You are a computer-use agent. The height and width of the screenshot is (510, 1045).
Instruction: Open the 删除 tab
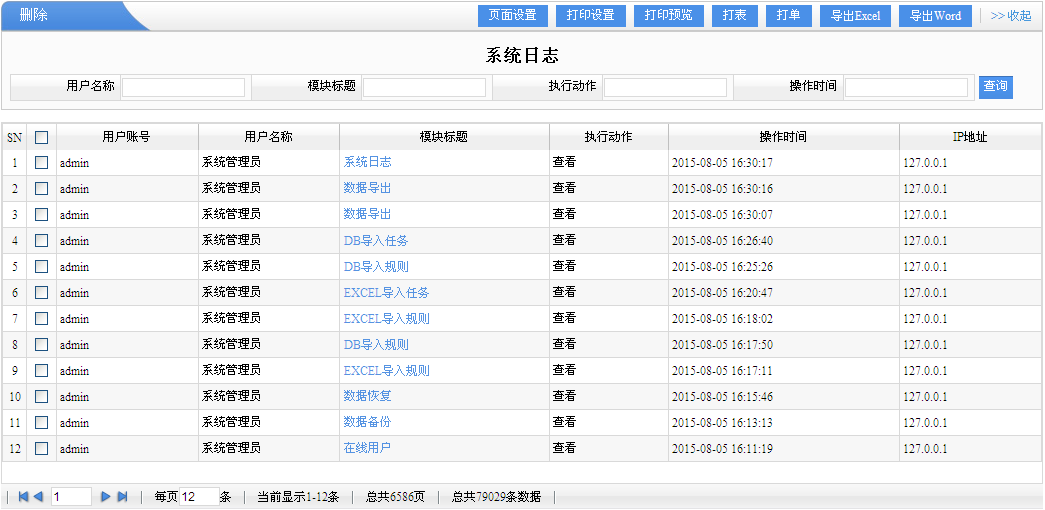click(x=34, y=16)
